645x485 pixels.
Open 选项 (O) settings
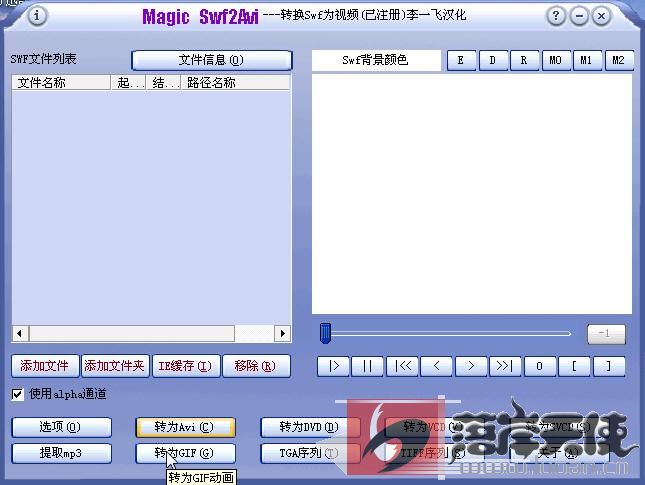[62, 427]
